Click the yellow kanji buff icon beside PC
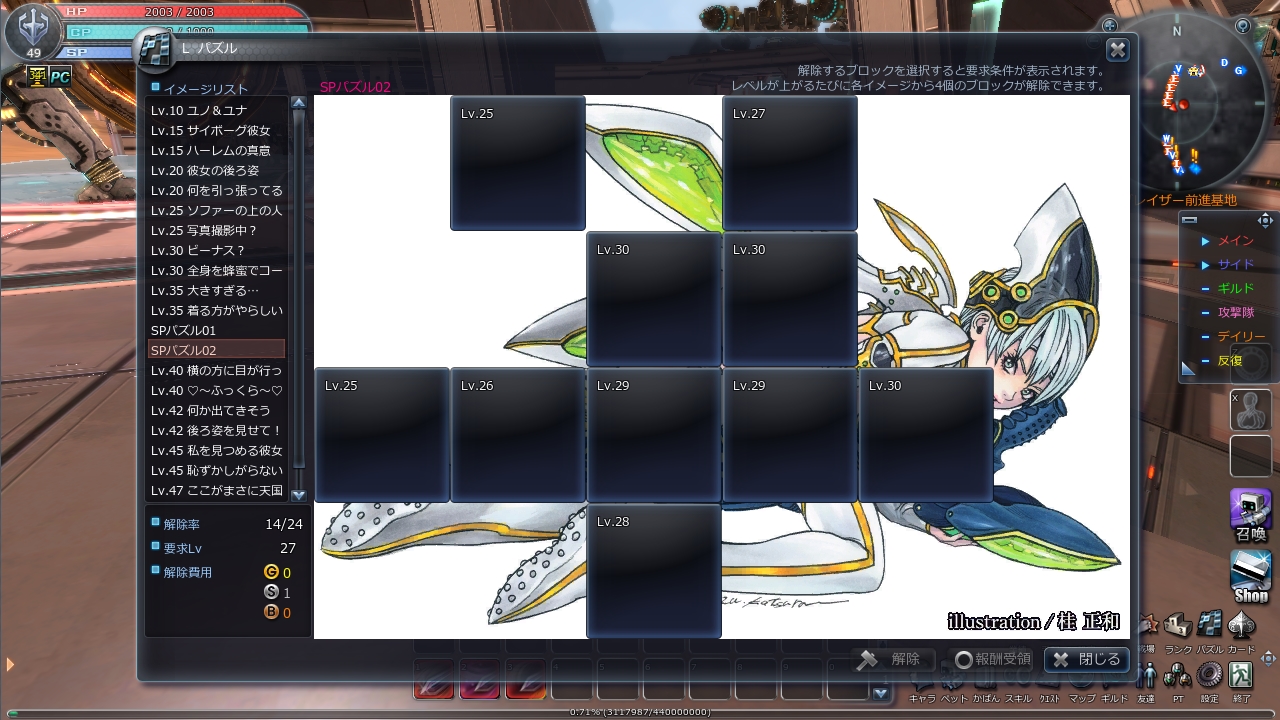The image size is (1280, 720). pos(38,76)
